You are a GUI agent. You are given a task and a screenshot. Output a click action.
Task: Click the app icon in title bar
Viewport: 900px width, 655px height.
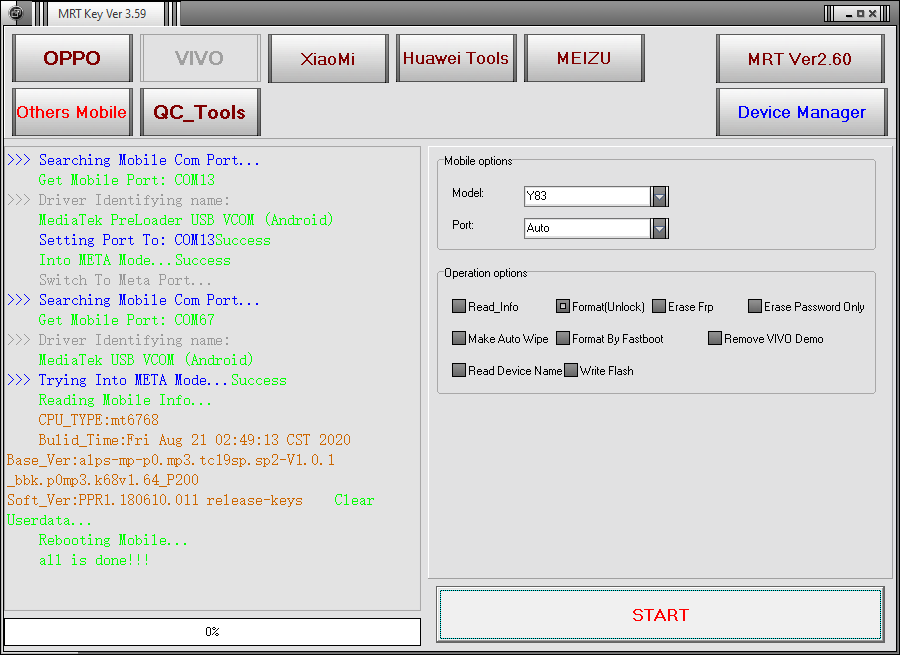click(x=16, y=13)
